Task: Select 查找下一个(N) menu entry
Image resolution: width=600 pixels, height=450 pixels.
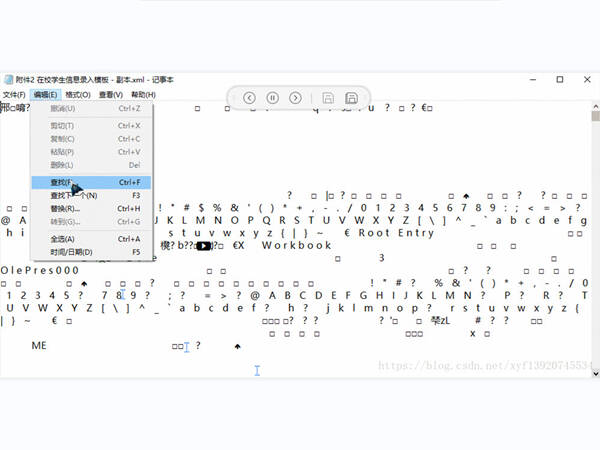Action: 91,196
